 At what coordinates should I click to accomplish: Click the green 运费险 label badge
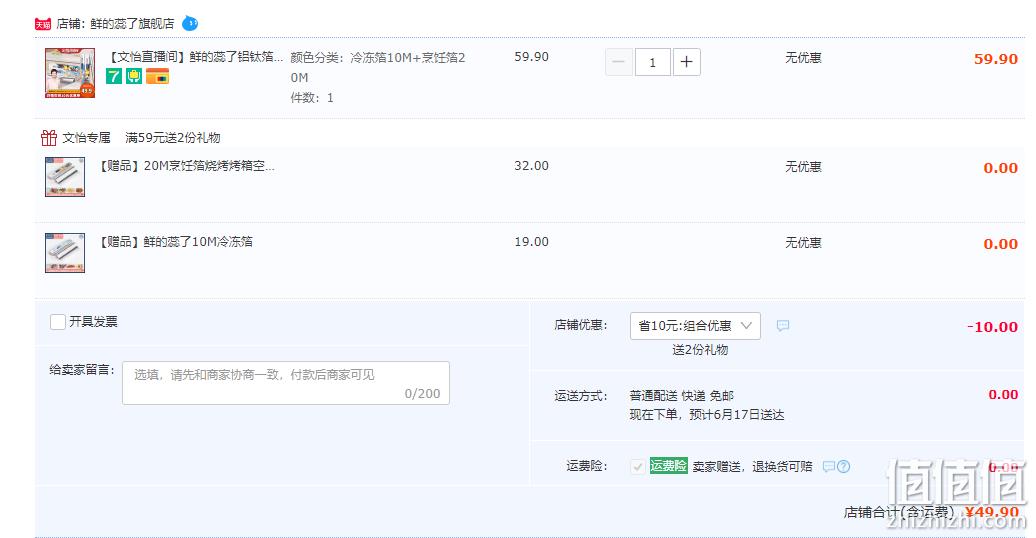coord(668,465)
